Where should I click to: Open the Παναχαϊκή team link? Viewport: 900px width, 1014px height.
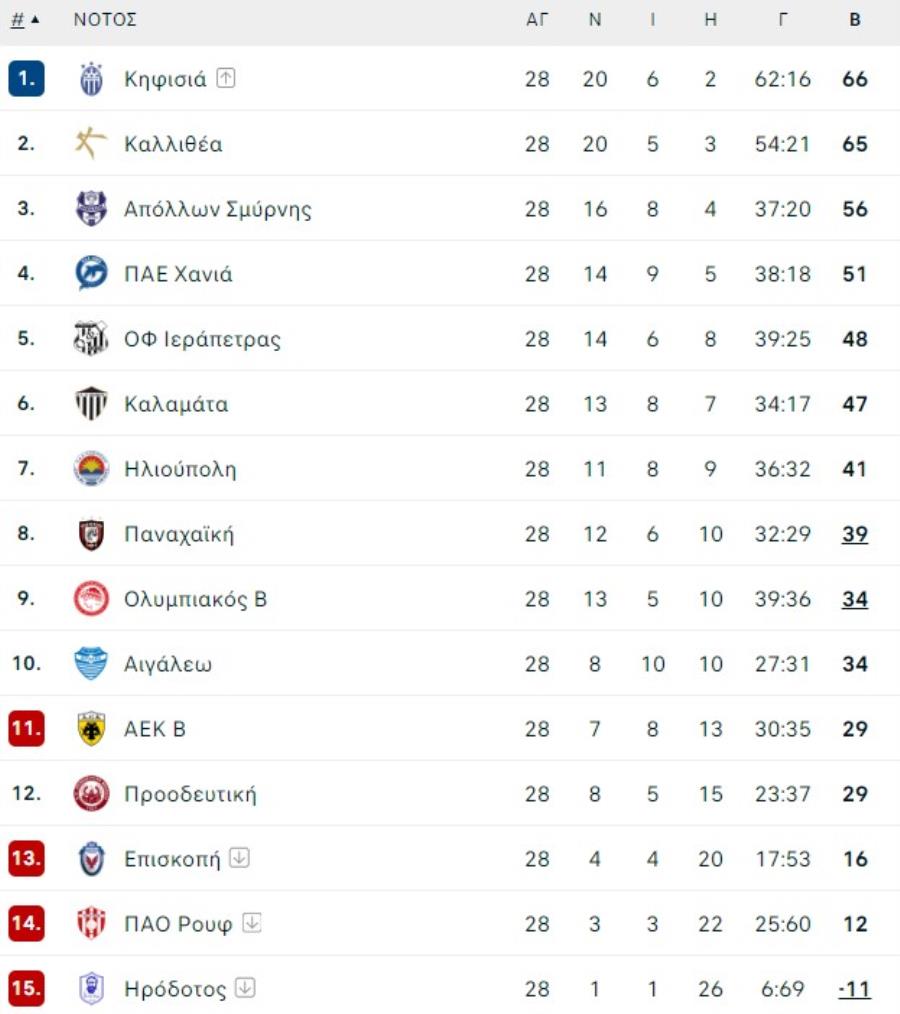[x=179, y=534]
